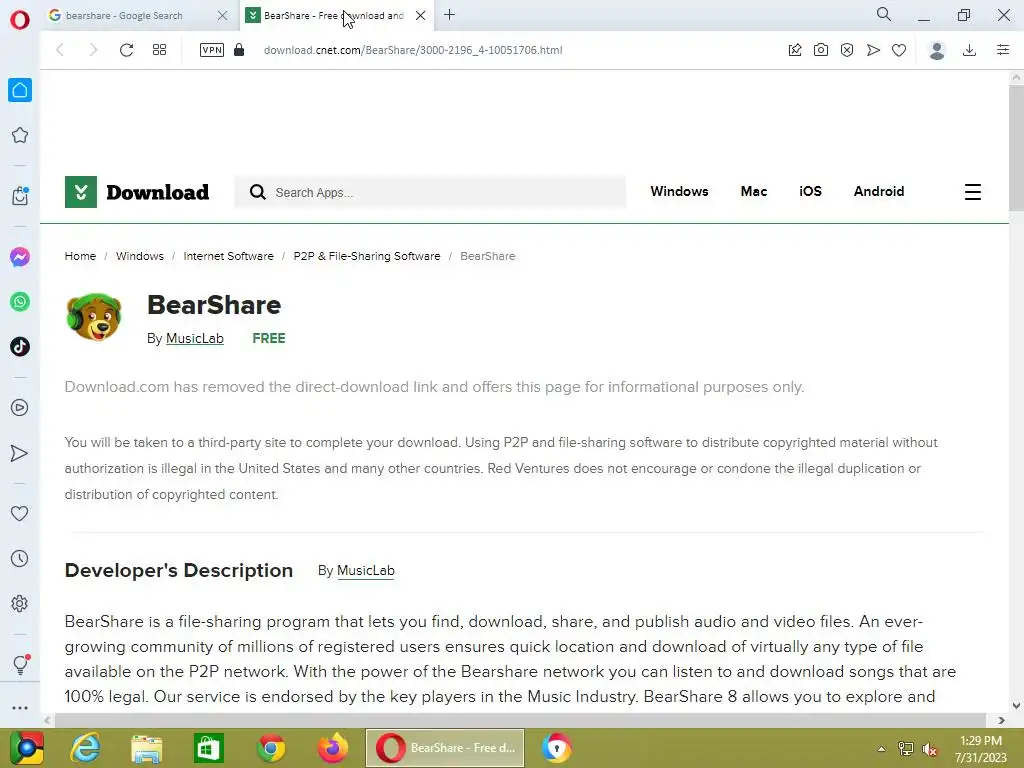The height and width of the screenshot is (768, 1024).
Task: Open tips lightbulb icon in sidebar
Action: tap(20, 664)
